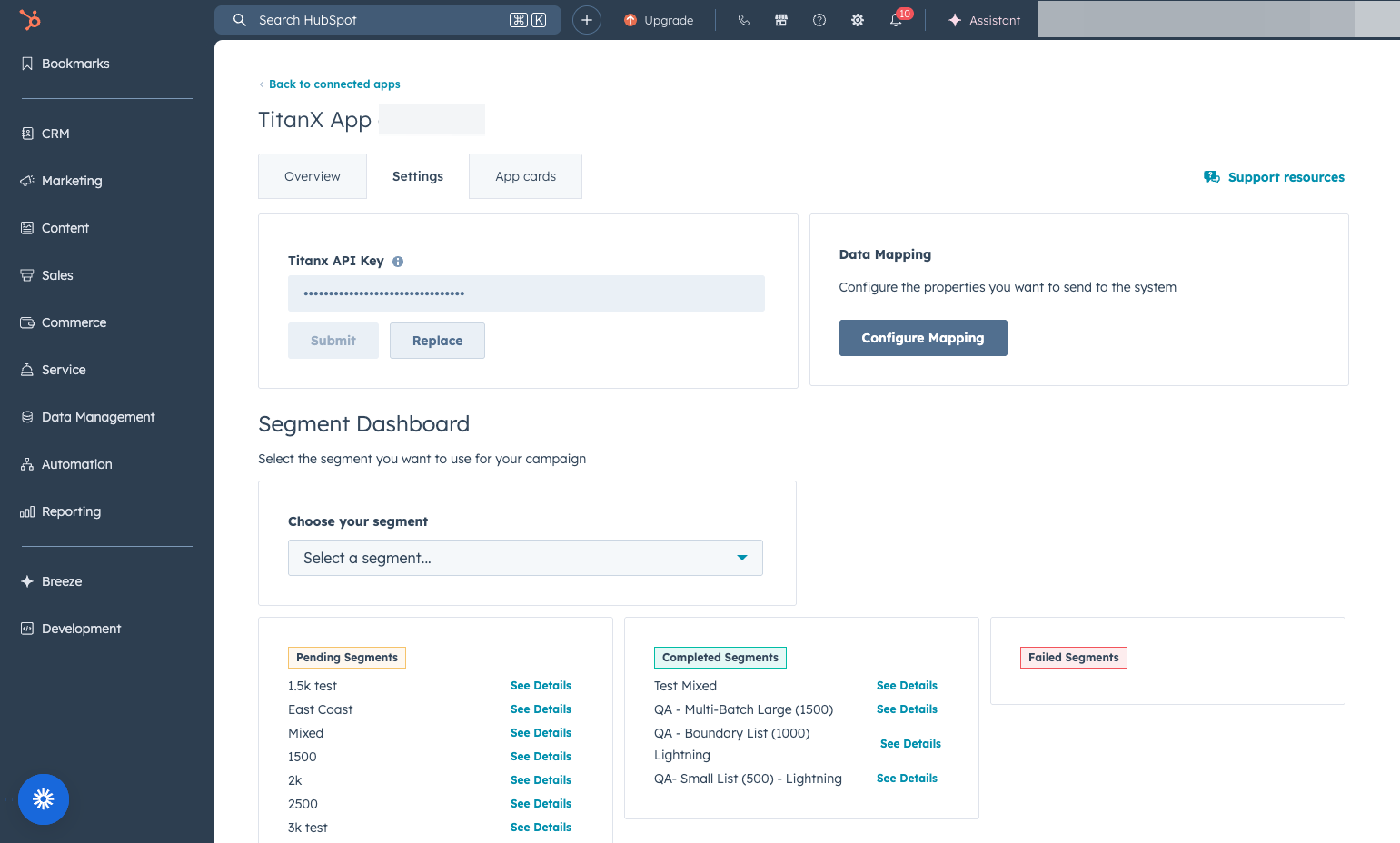The height and width of the screenshot is (843, 1400).
Task: Click the HubSpot sprocket logo
Action: click(x=30, y=19)
